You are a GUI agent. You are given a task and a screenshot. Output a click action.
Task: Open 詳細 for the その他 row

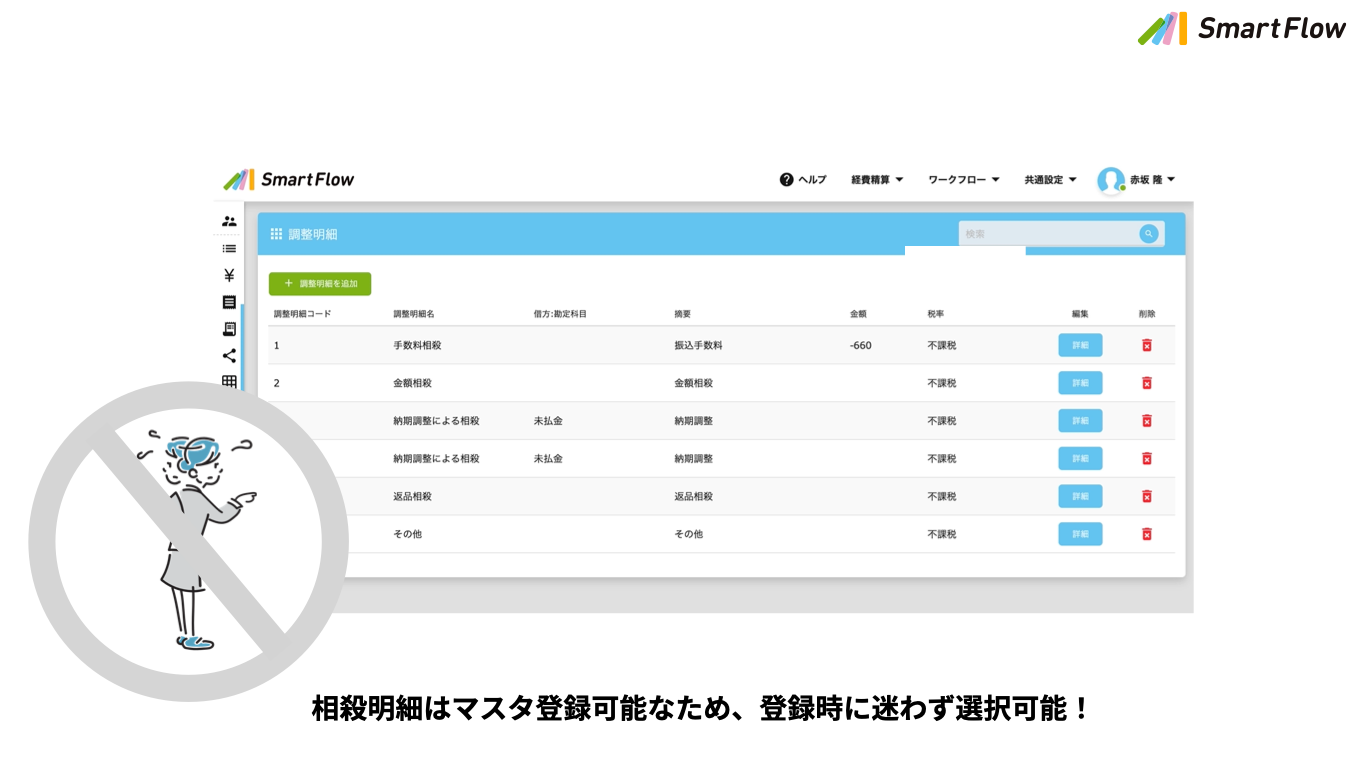[1080, 534]
